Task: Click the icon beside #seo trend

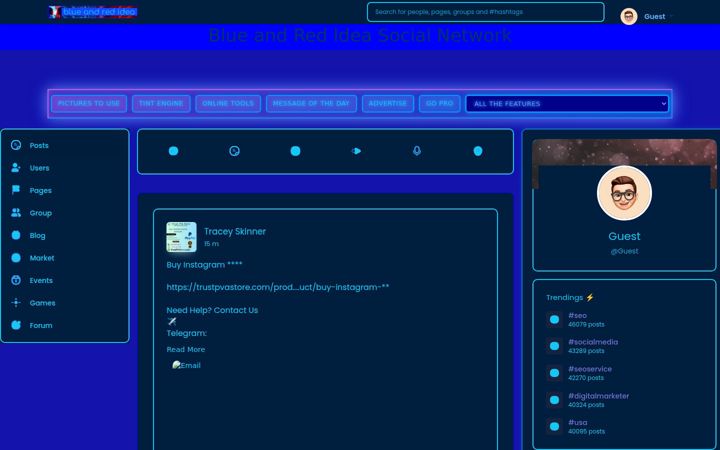Action: point(555,320)
